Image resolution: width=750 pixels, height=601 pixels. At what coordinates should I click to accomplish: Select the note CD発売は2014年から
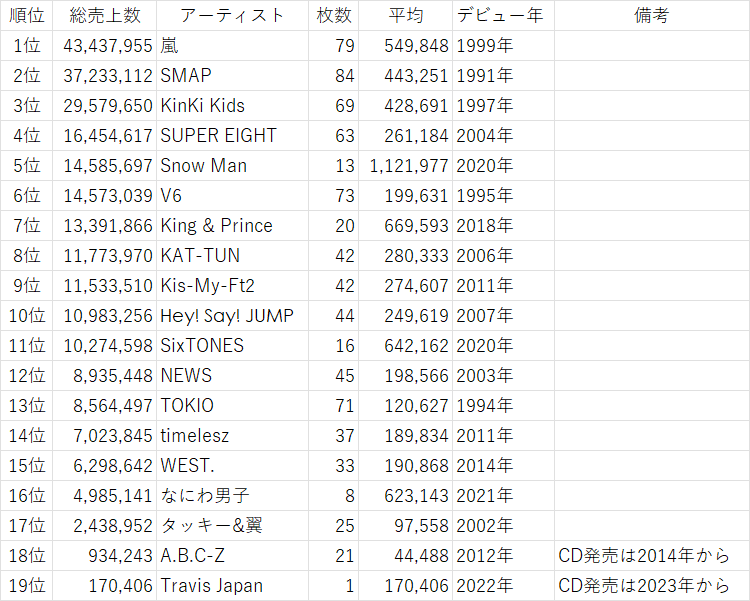pos(652,556)
